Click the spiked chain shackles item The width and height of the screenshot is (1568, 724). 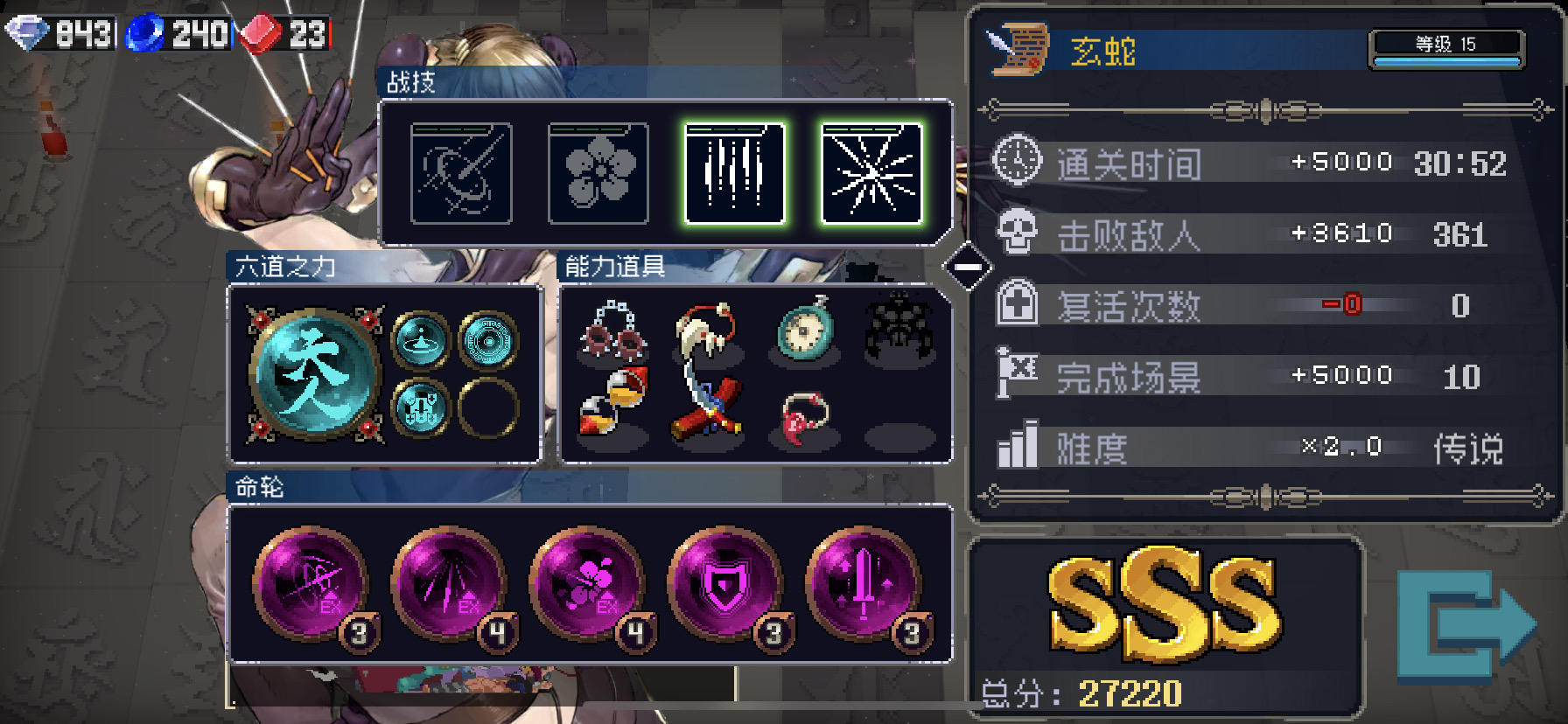pos(614,331)
